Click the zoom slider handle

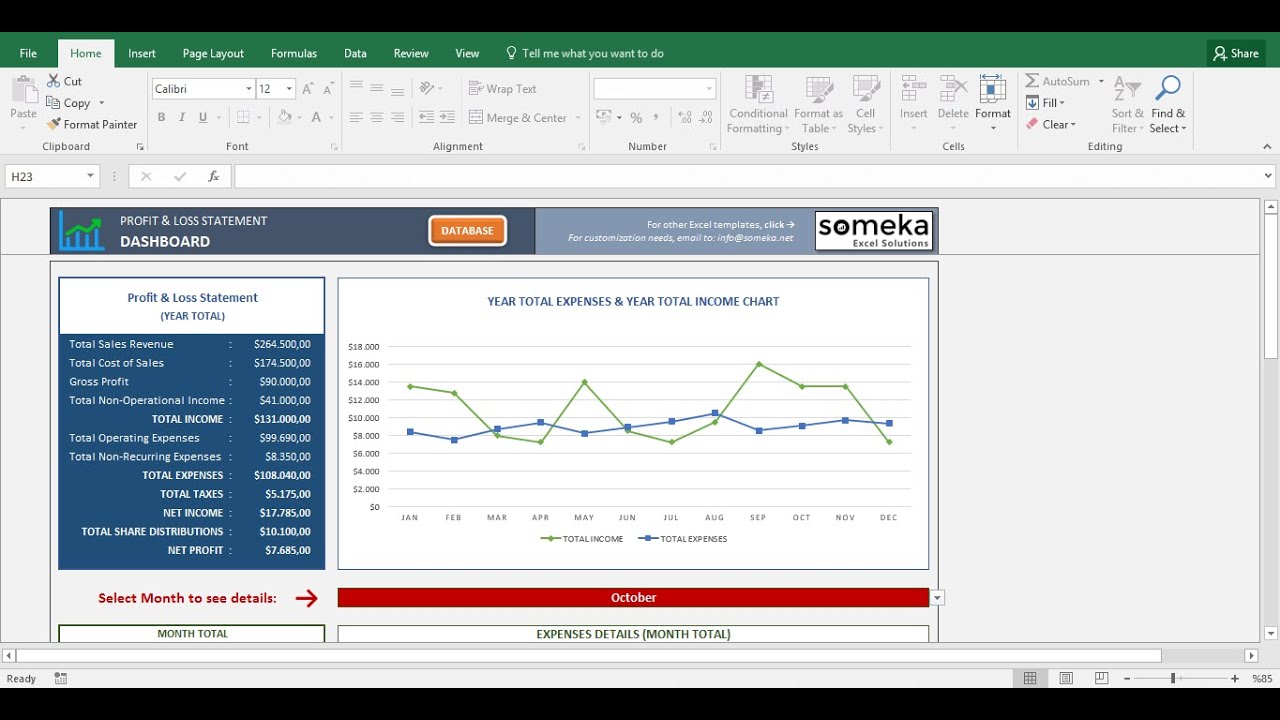pos(1173,678)
